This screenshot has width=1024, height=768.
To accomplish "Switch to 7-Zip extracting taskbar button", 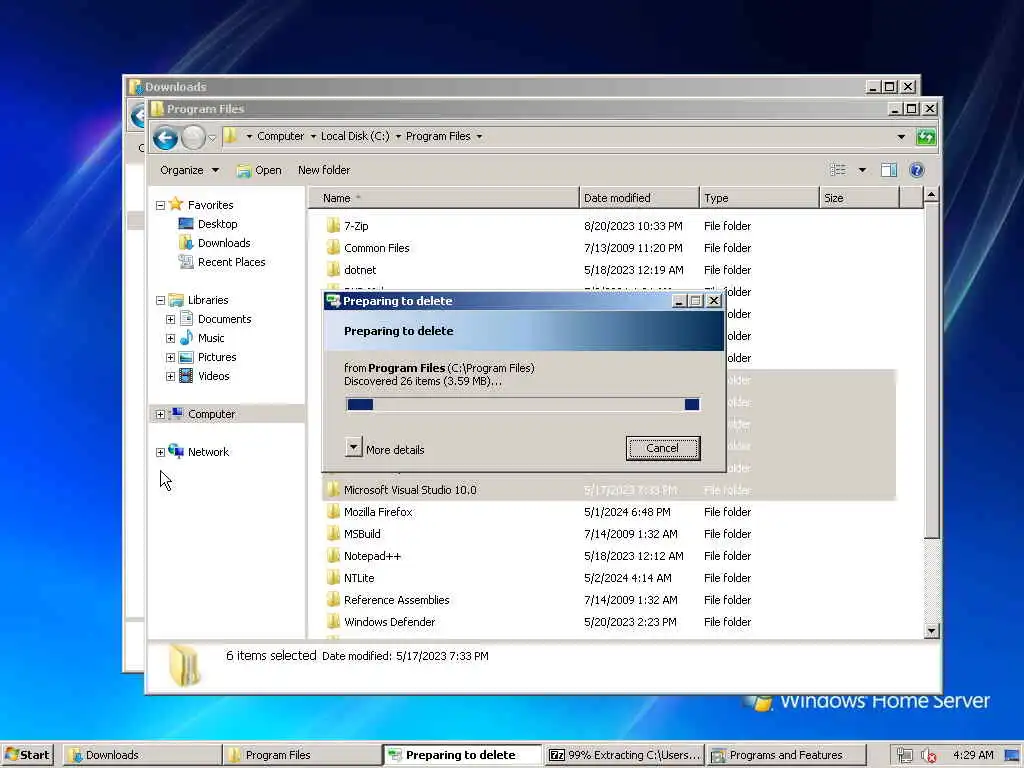I will click(624, 755).
